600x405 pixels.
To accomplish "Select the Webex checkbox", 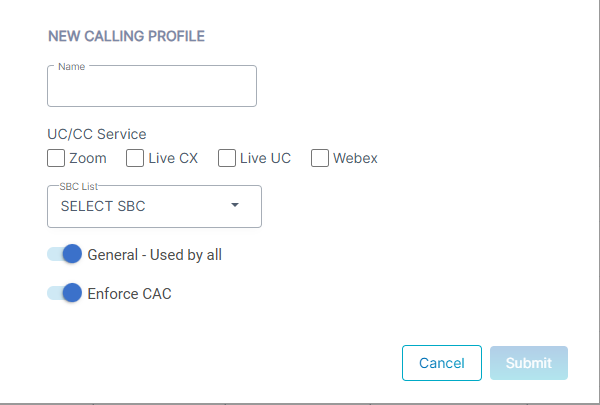I will coord(320,158).
